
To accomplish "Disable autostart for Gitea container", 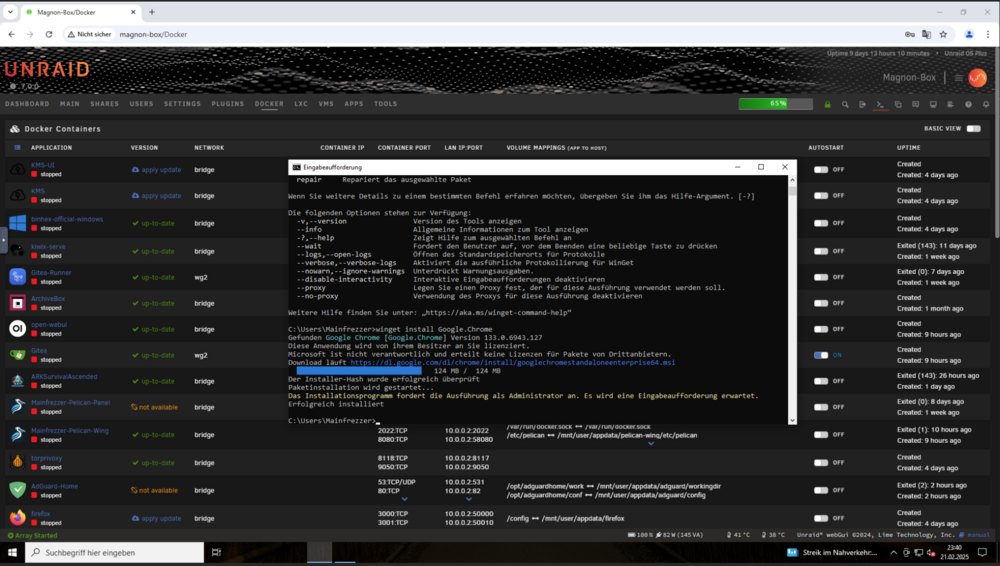I will click(x=821, y=355).
